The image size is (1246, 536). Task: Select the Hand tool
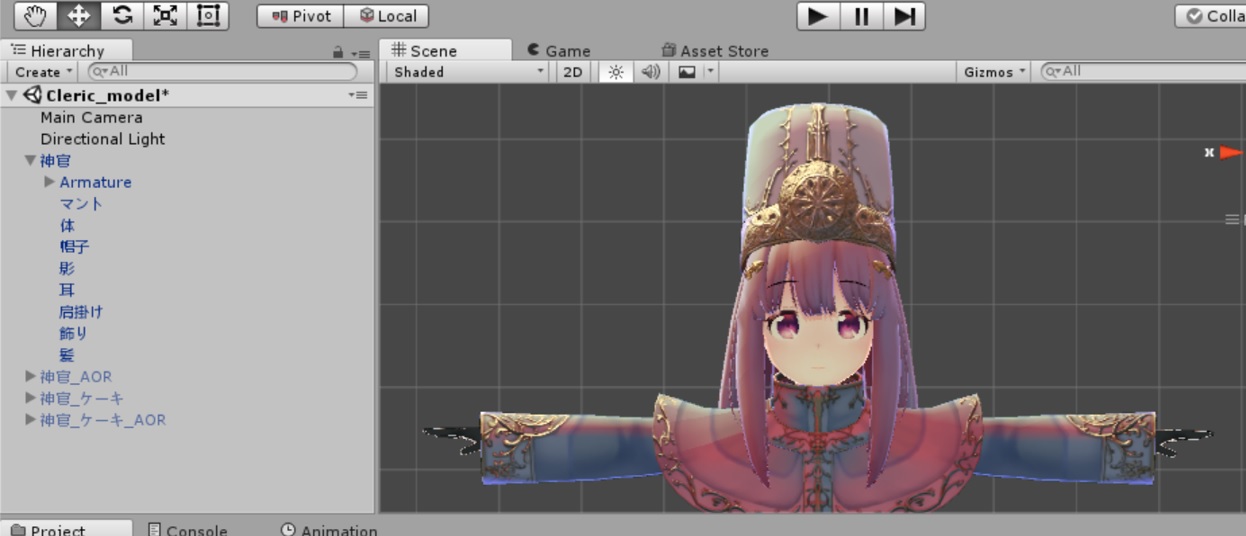point(35,16)
